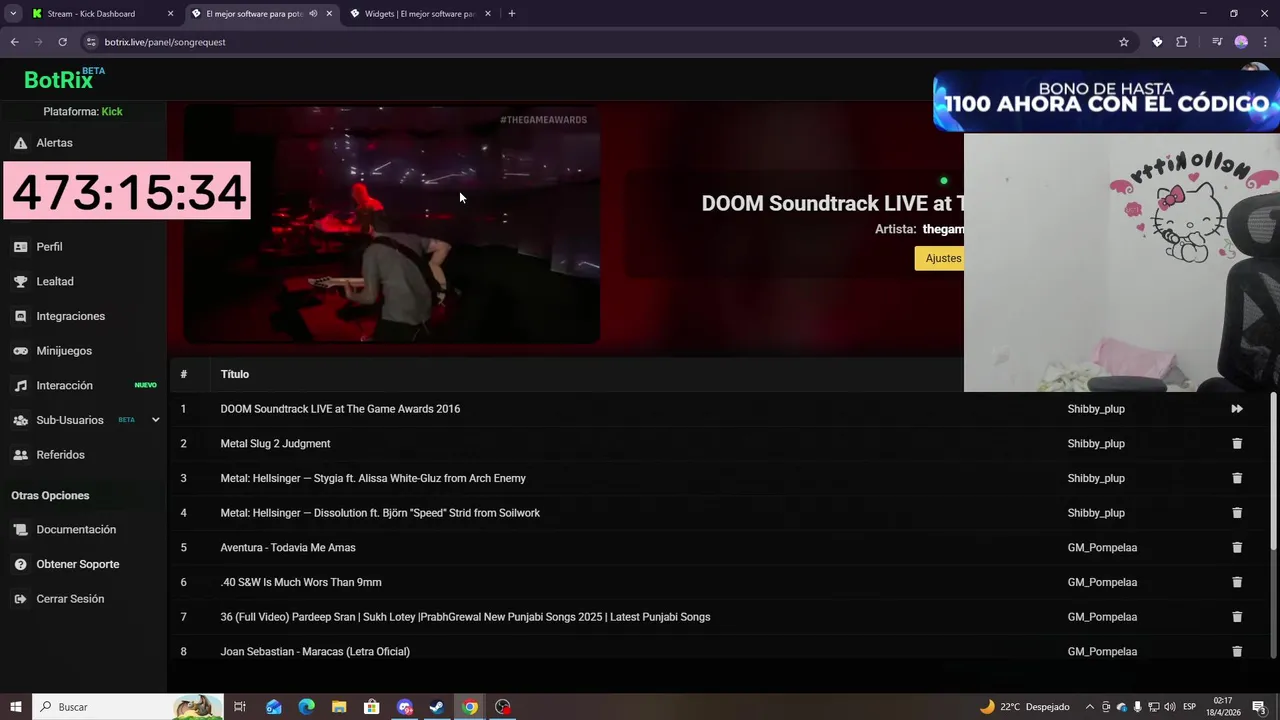1280x720 pixels.
Task: Open Chrome media controls icon
Action: pos(1217,42)
